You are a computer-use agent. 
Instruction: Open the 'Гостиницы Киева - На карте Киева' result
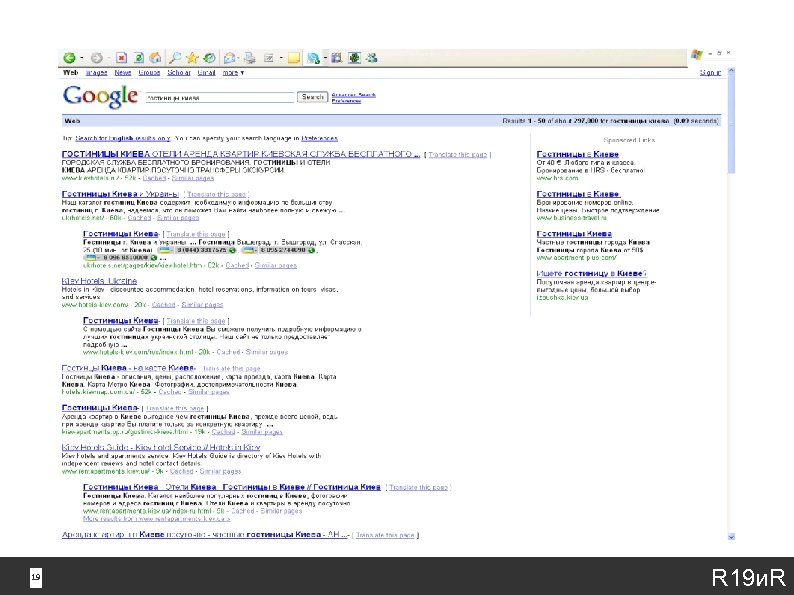(x=128, y=368)
